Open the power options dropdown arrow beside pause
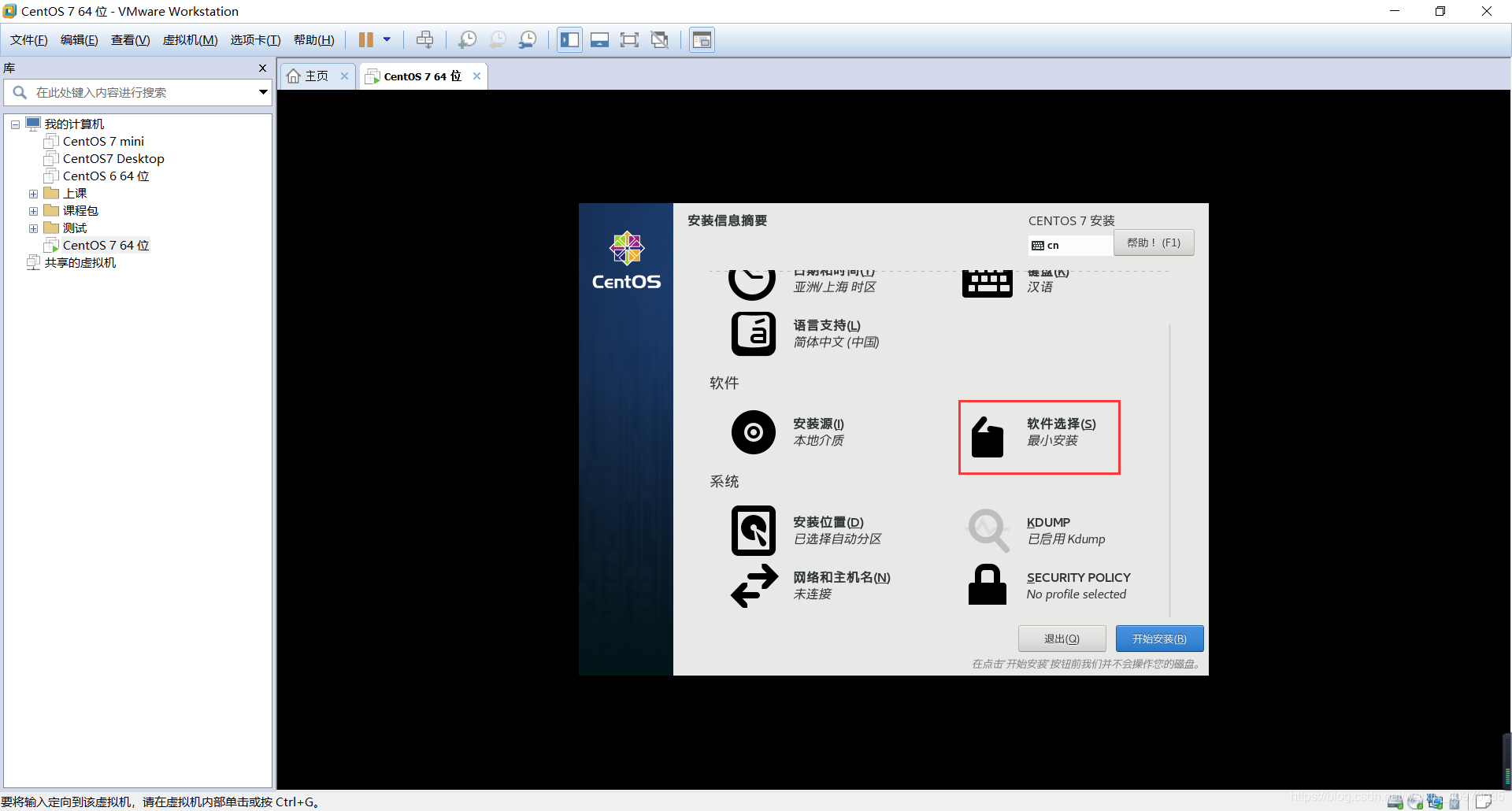Screen dimensions: 1512x811 click(x=387, y=39)
